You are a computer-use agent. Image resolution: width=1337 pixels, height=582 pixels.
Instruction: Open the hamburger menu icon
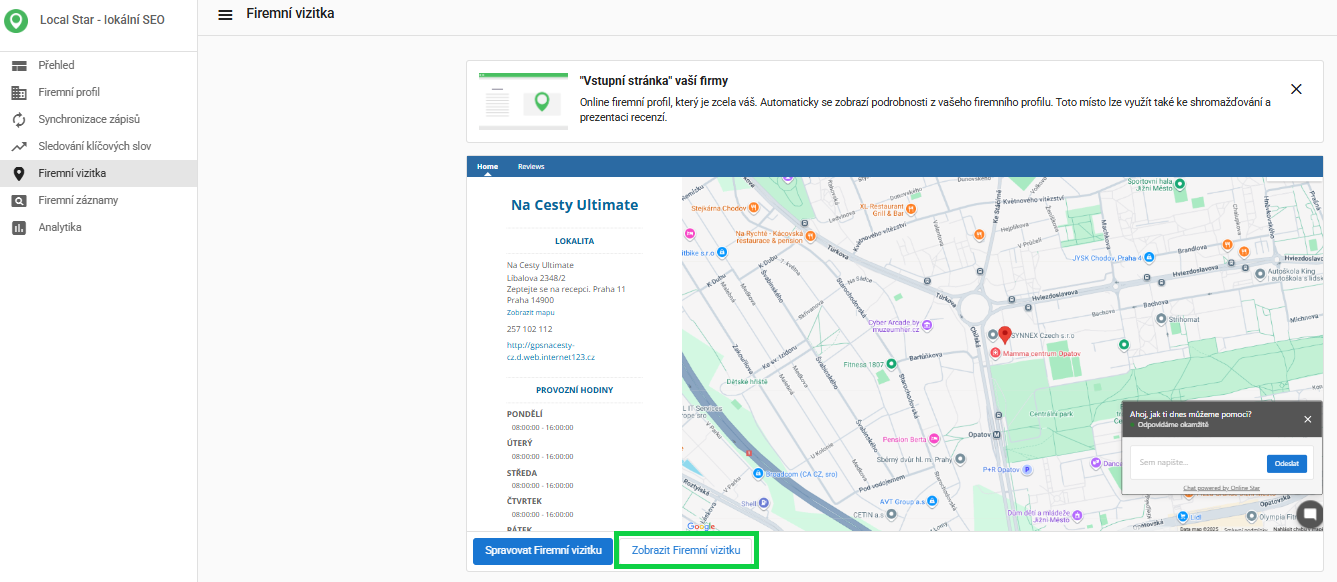pyautogui.click(x=225, y=15)
